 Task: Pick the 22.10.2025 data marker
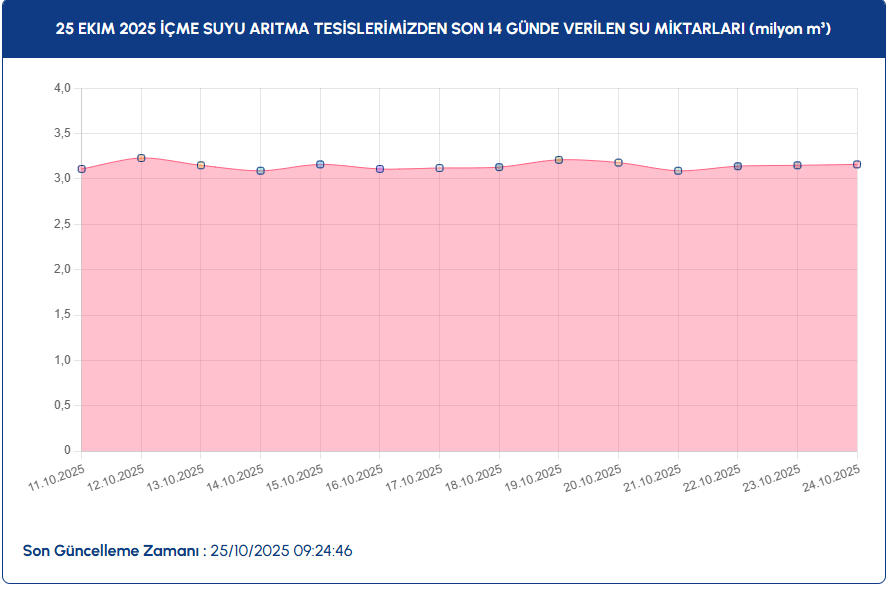coord(738,166)
